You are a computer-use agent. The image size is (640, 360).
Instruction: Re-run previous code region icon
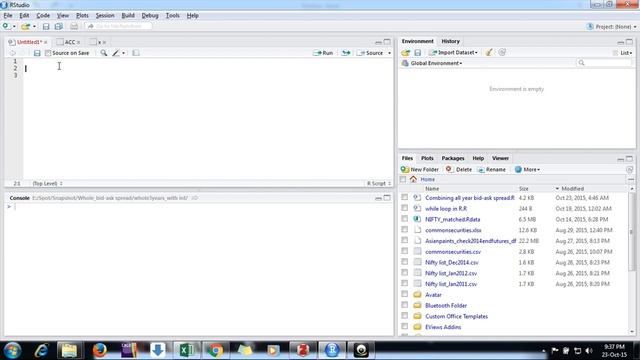pos(346,53)
